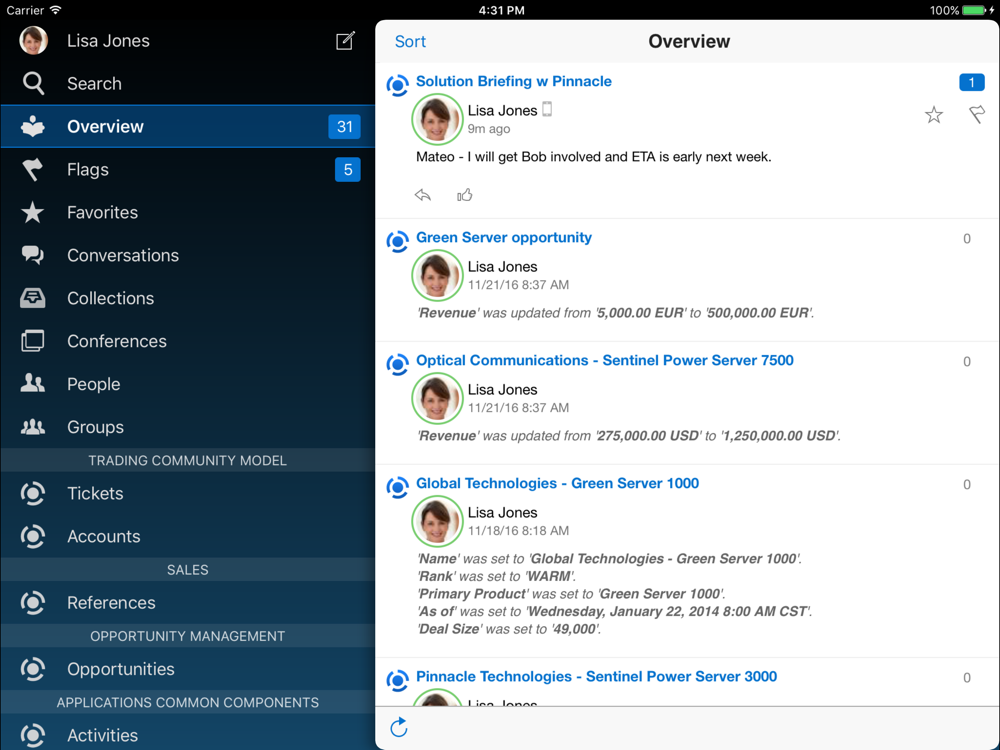Click the TRADING COMMUNITY MODEL section header
The image size is (1000, 750).
pos(188,460)
